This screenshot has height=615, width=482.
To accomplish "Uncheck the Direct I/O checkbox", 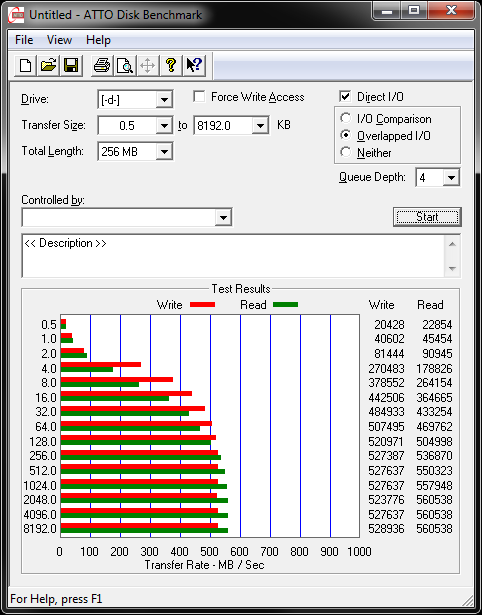I will coord(345,96).
